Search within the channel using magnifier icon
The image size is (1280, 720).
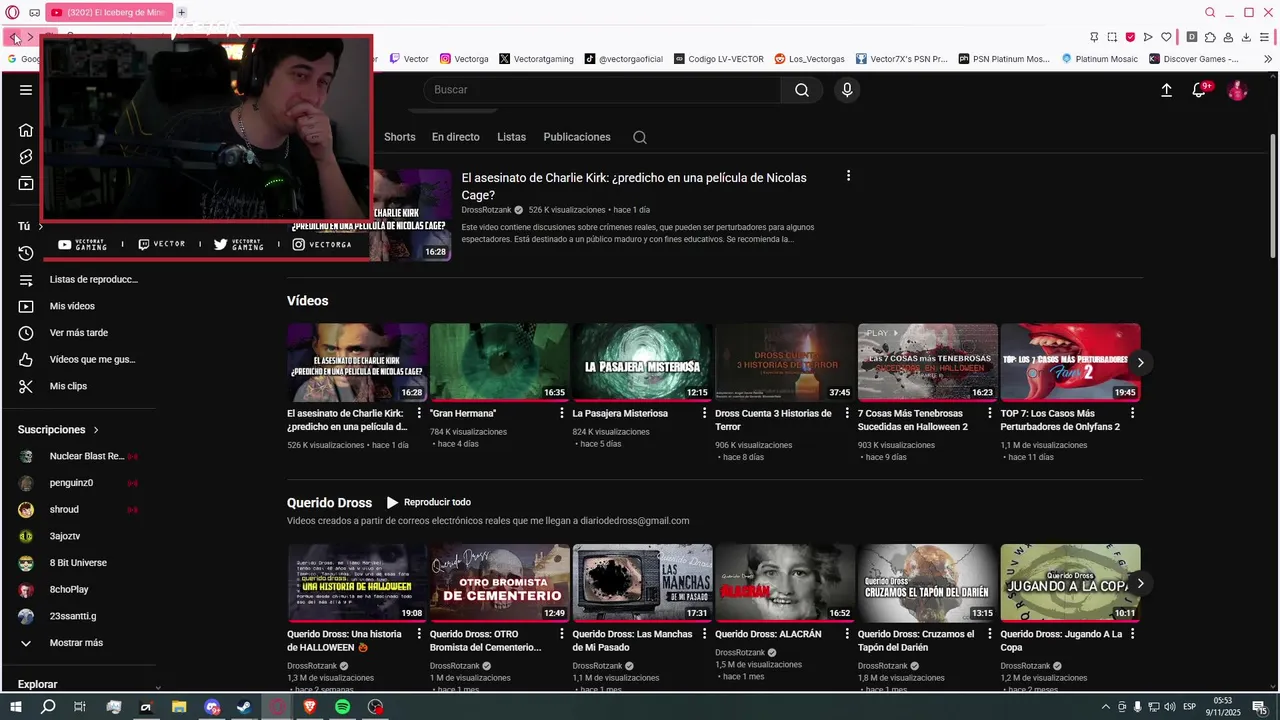coord(640,137)
